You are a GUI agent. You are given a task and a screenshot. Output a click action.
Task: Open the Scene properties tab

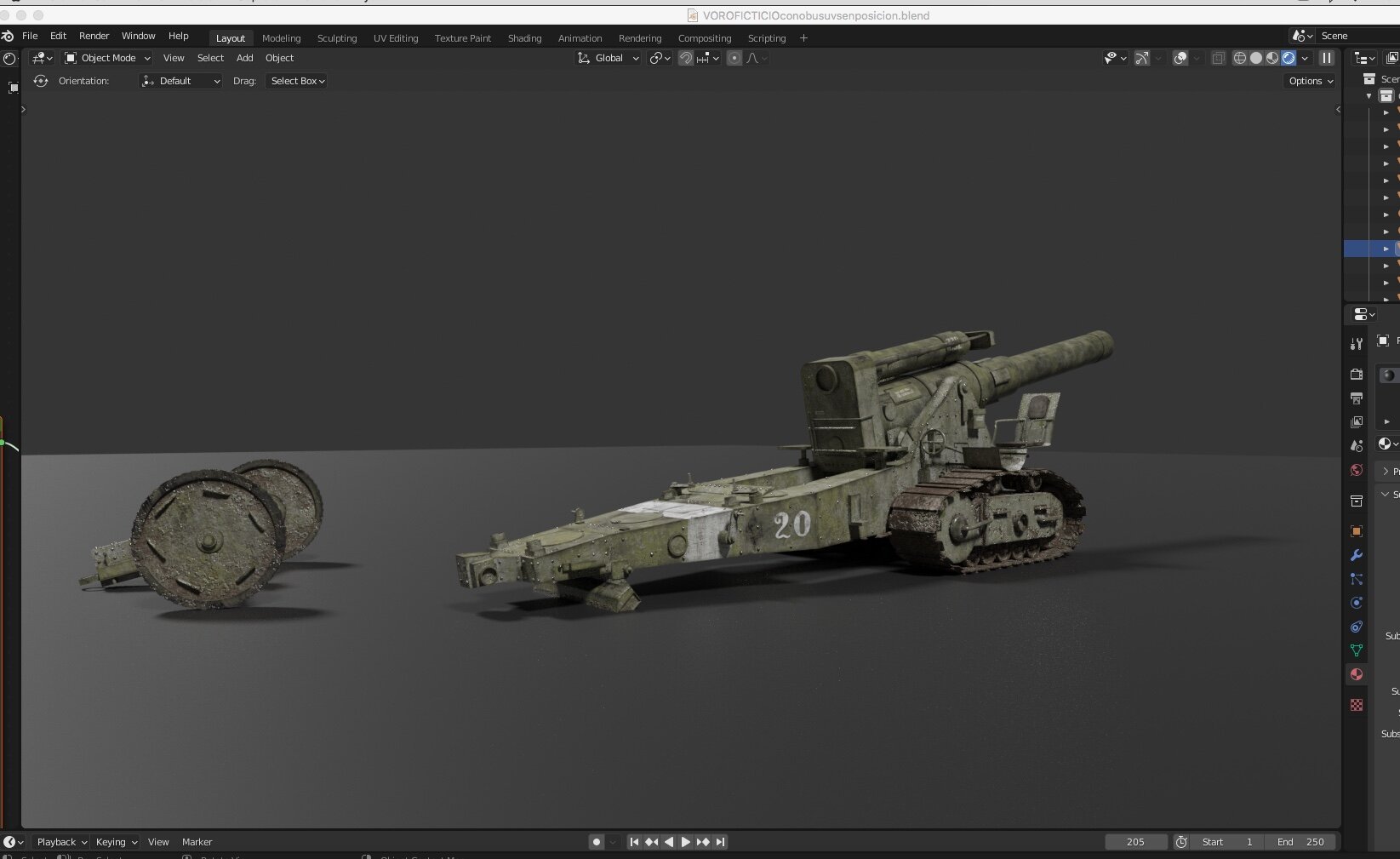1357,446
